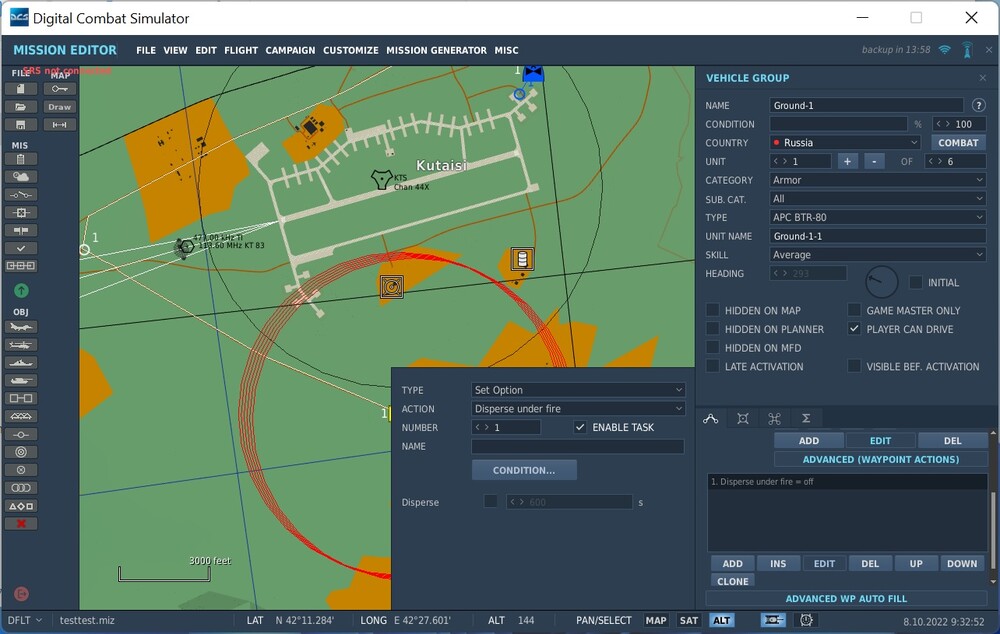Click the help question mark icon beside Name

(979, 105)
